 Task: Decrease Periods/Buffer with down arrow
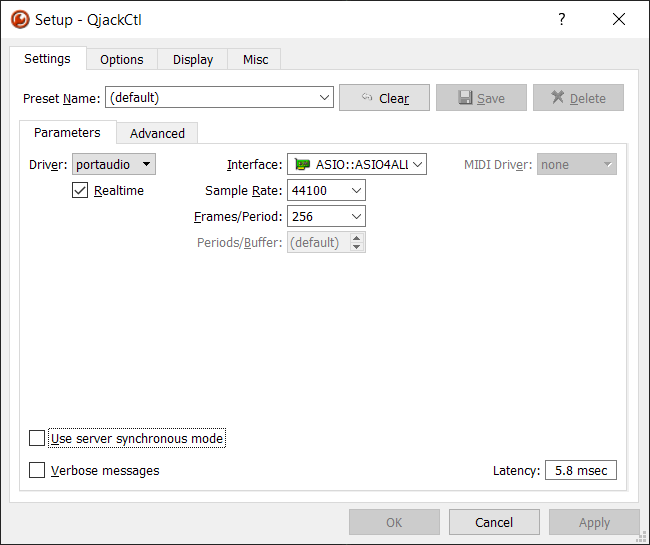coord(357,247)
